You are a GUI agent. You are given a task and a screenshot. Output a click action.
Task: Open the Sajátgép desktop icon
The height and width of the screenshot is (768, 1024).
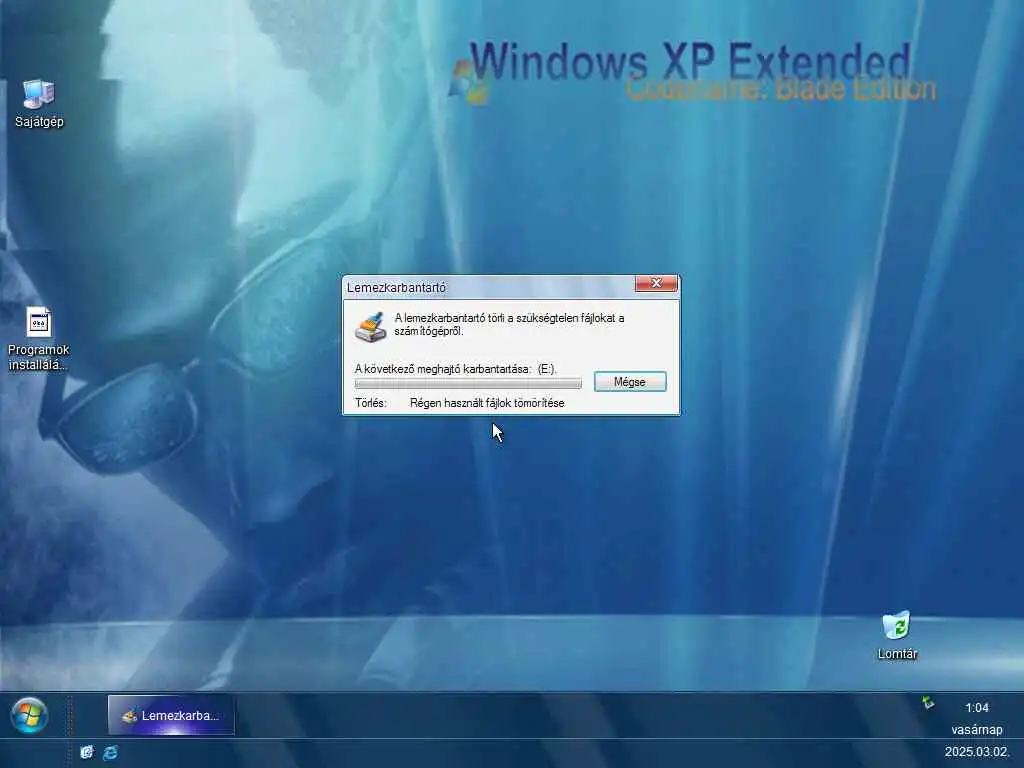click(39, 103)
